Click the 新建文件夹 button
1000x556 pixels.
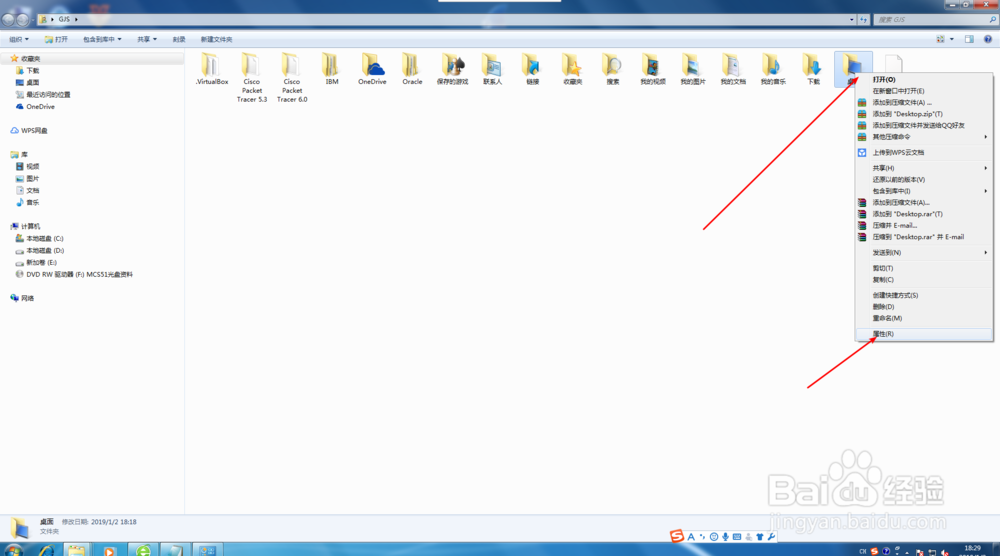216,39
